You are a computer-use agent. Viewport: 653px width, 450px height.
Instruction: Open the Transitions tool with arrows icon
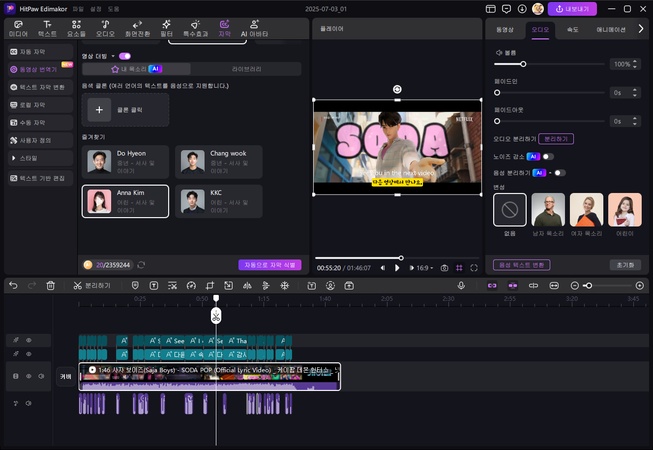pyautogui.click(x=137, y=29)
